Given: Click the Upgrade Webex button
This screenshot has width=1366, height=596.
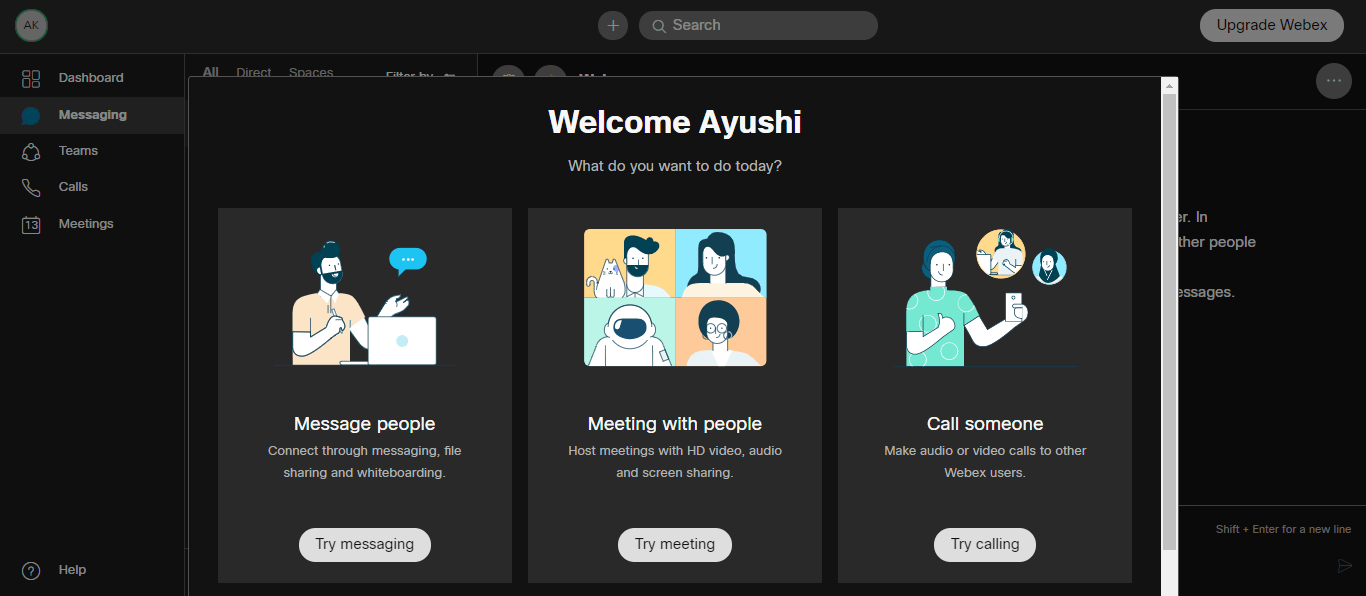Looking at the screenshot, I should (x=1271, y=25).
